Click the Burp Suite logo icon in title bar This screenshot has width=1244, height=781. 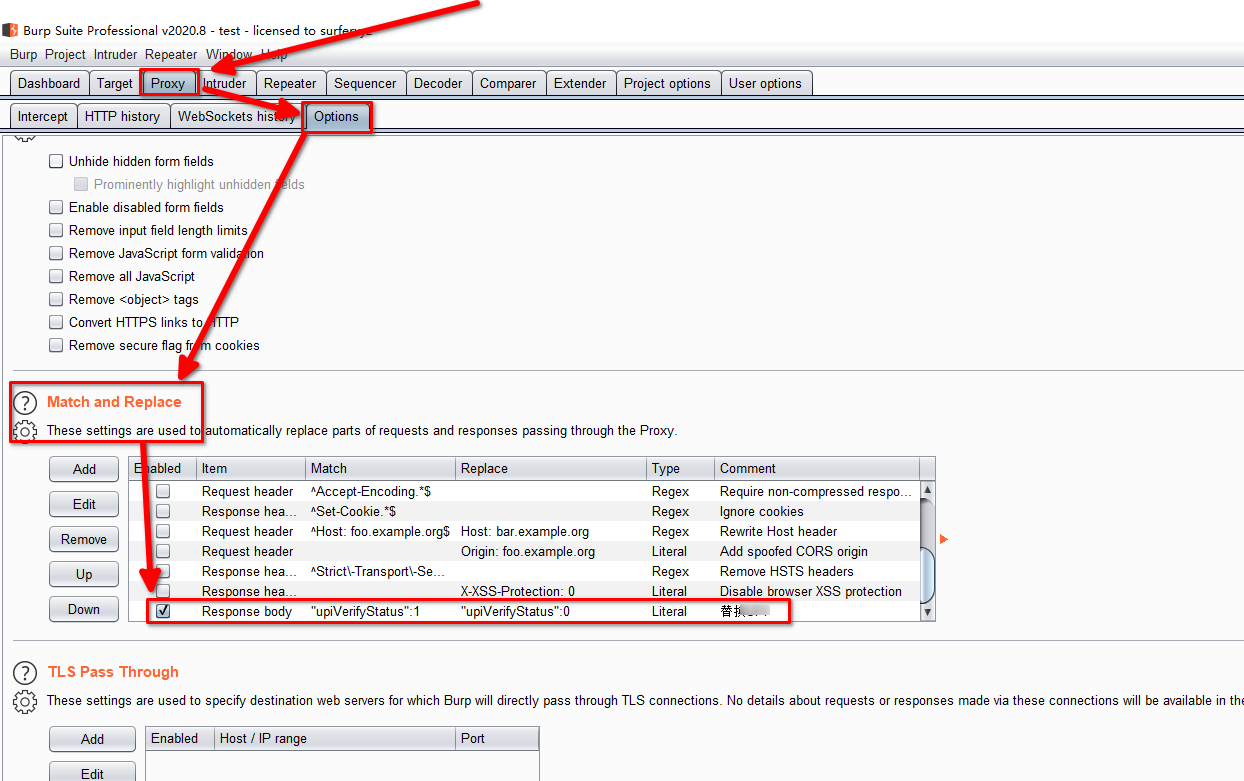(x=10, y=31)
